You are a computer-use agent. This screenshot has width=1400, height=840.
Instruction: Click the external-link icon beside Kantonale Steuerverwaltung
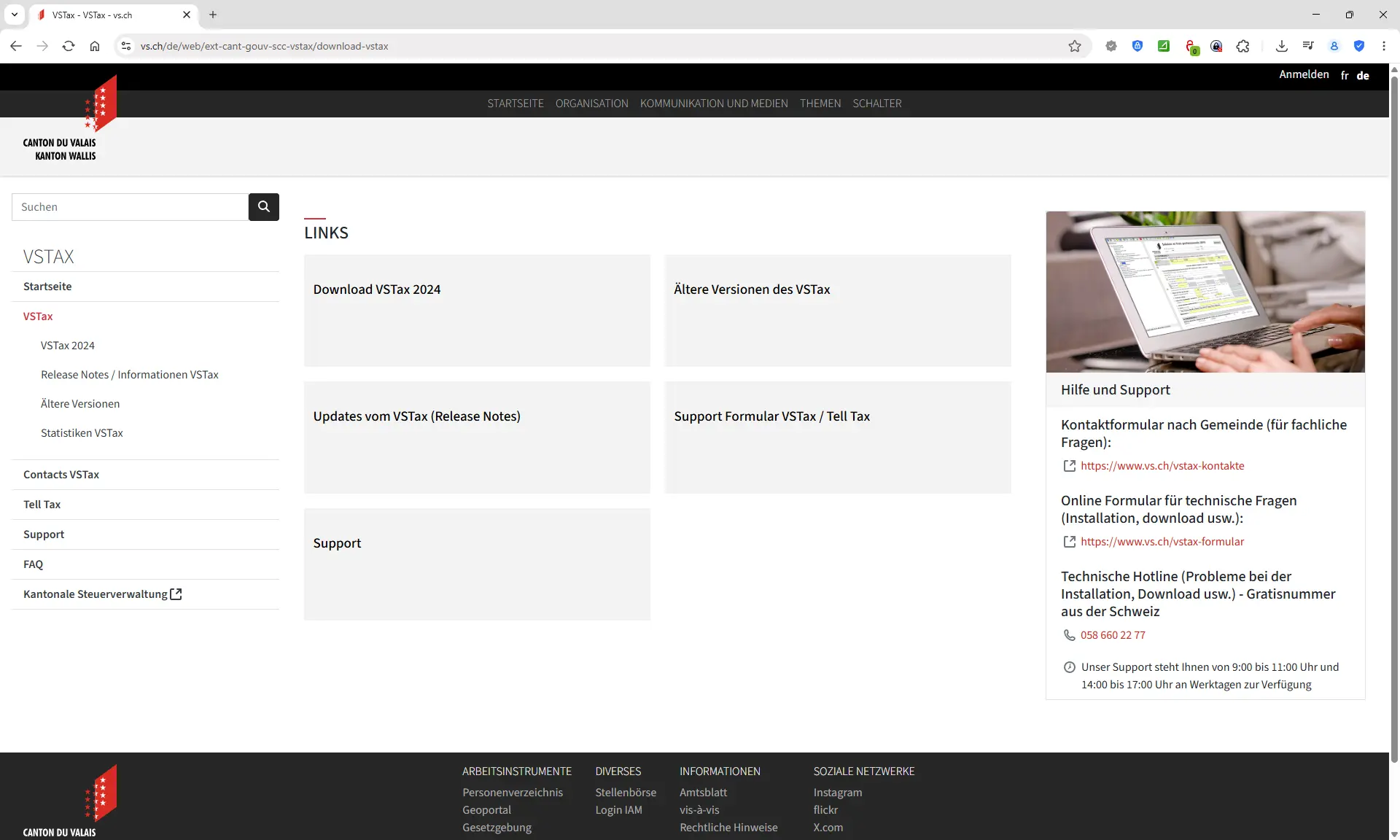click(x=176, y=594)
